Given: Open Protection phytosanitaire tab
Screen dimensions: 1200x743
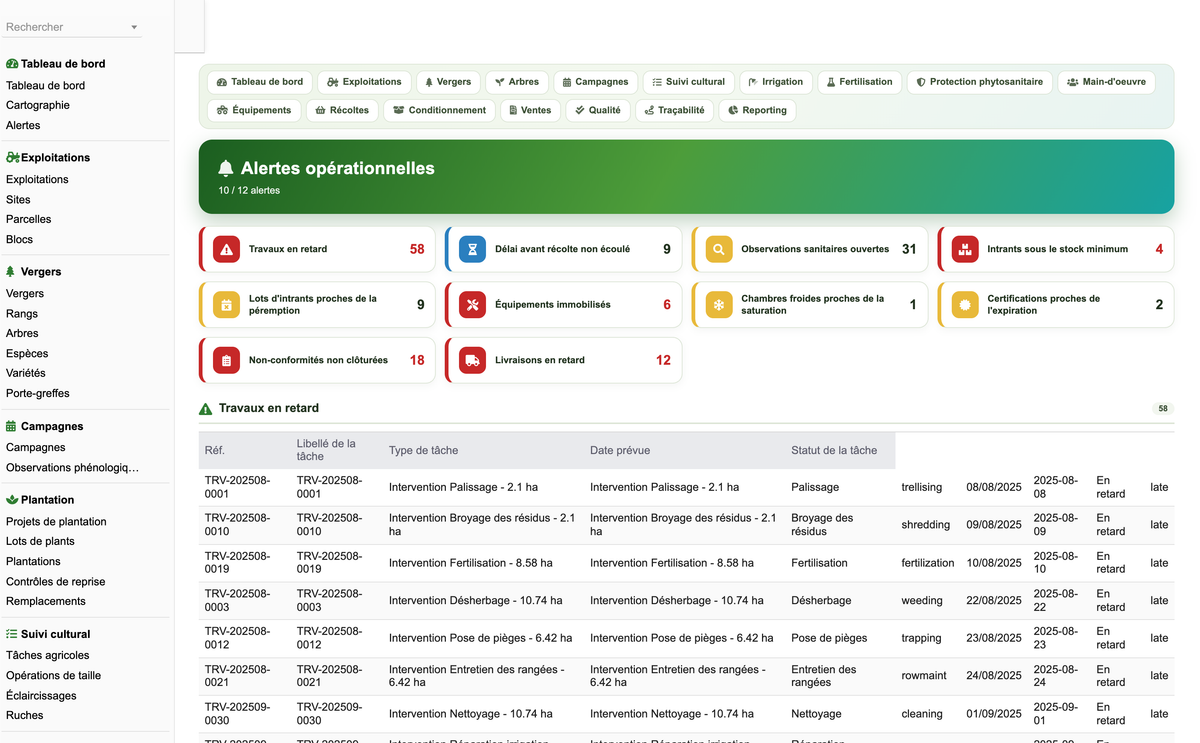Looking at the screenshot, I should click(980, 82).
